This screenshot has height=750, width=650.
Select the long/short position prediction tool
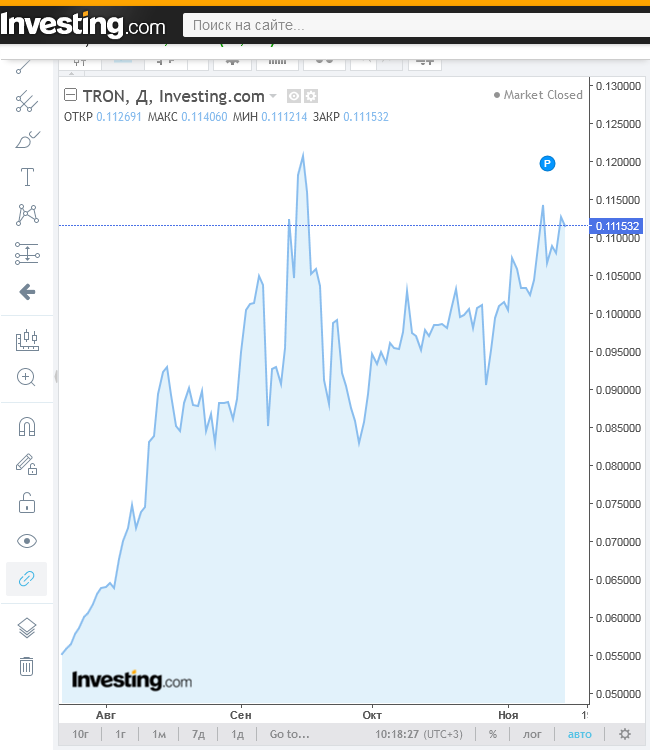[x=27, y=253]
